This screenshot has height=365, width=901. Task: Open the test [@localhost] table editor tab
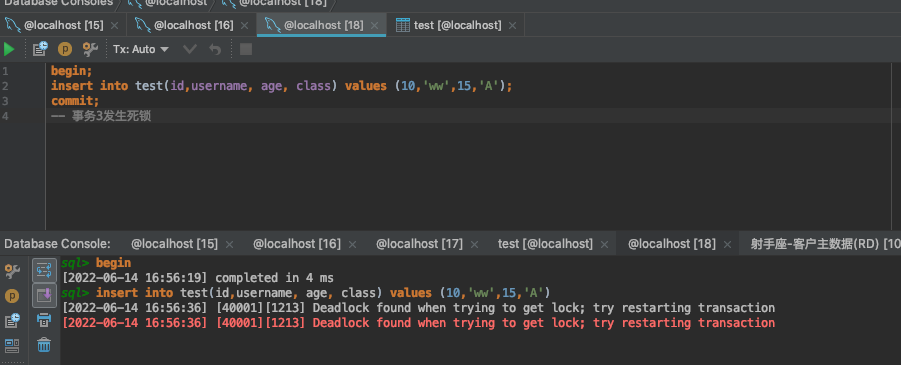tap(457, 25)
